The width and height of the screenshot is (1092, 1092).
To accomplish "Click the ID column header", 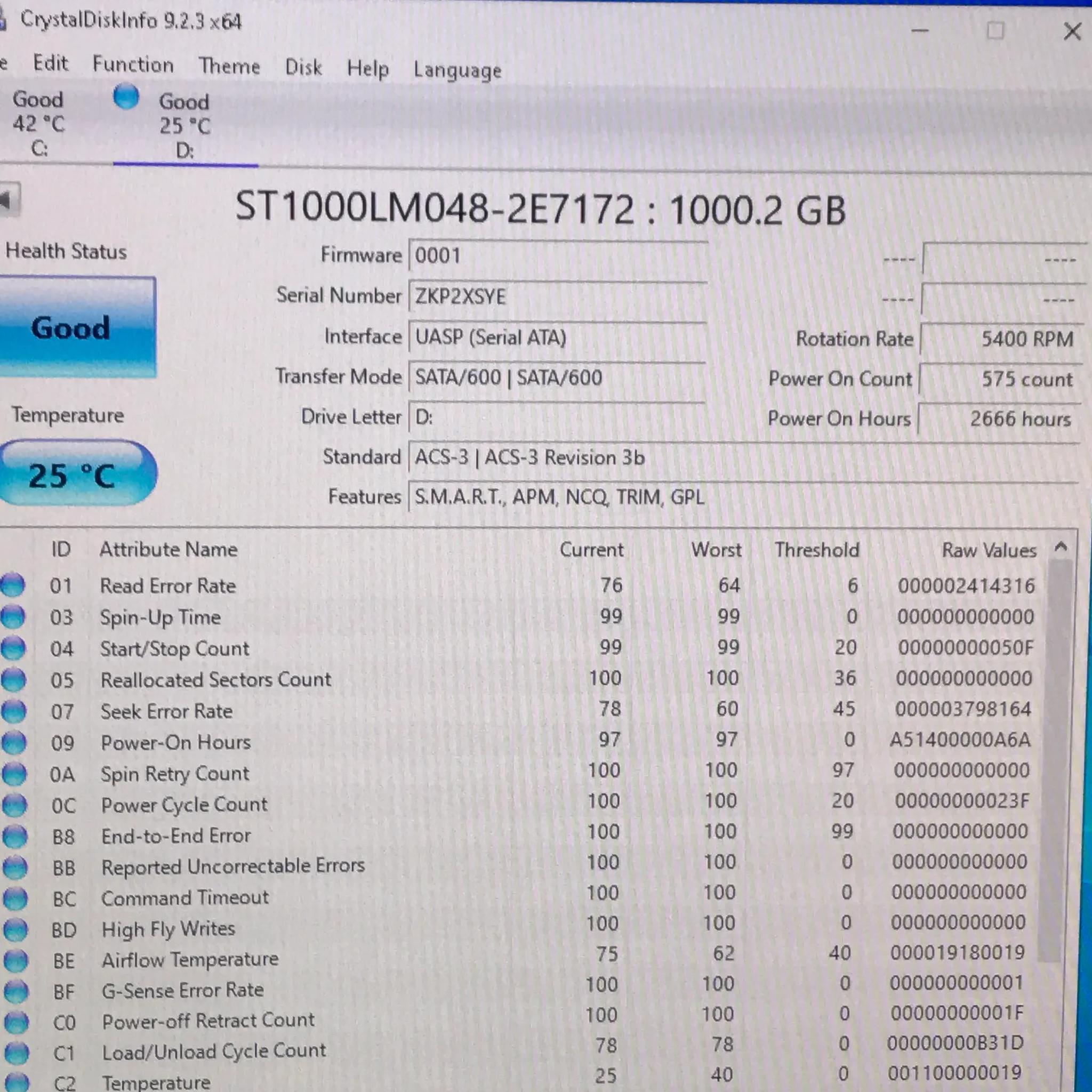I will [61, 549].
